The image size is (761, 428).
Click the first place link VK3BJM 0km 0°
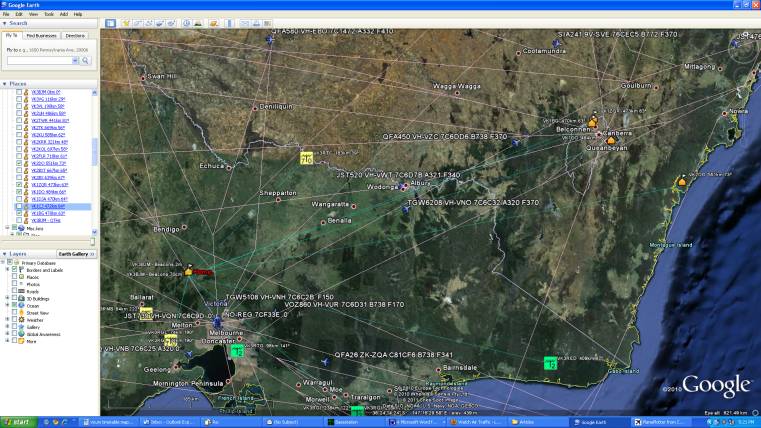(46, 92)
